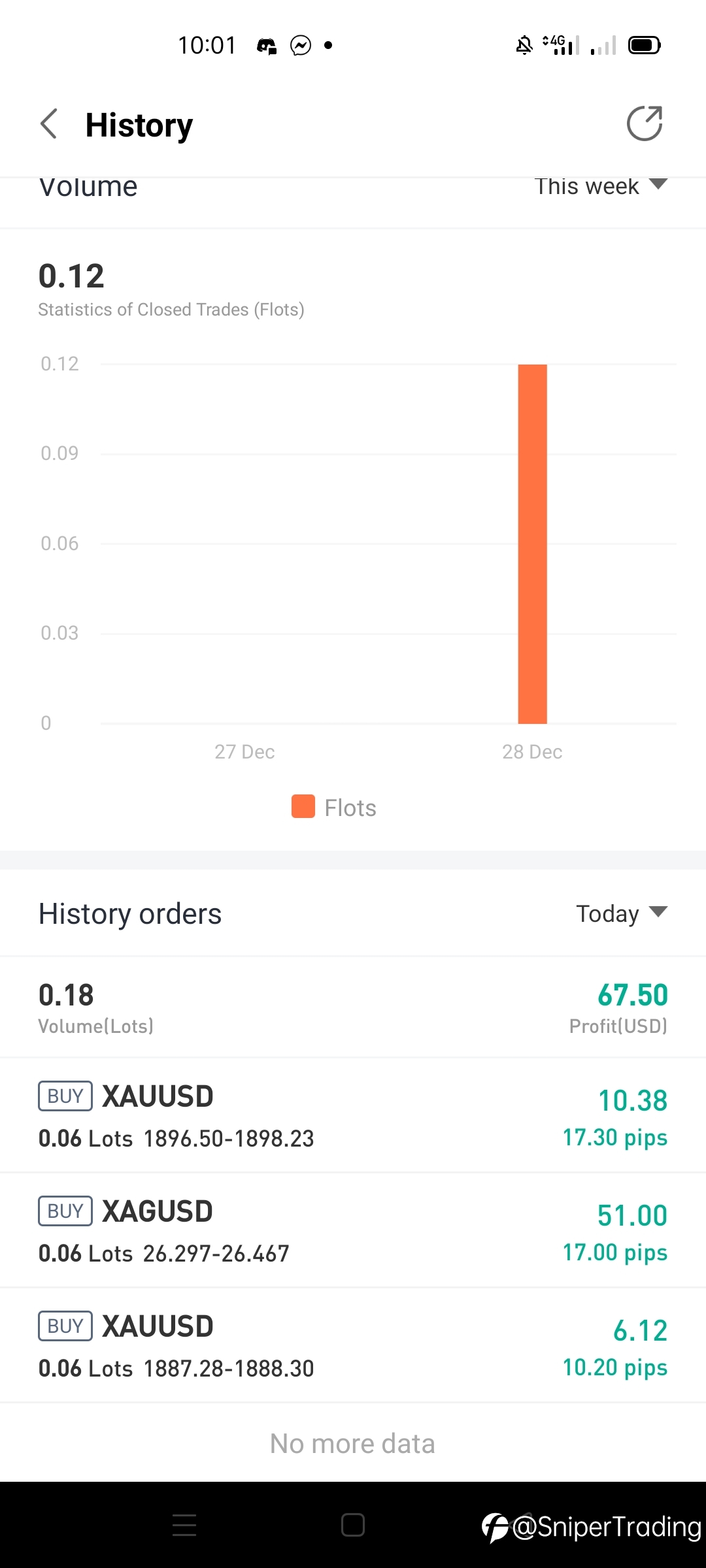Viewport: 706px width, 1568px height.
Task: Tap the back arrow beside History
Action: (x=49, y=124)
